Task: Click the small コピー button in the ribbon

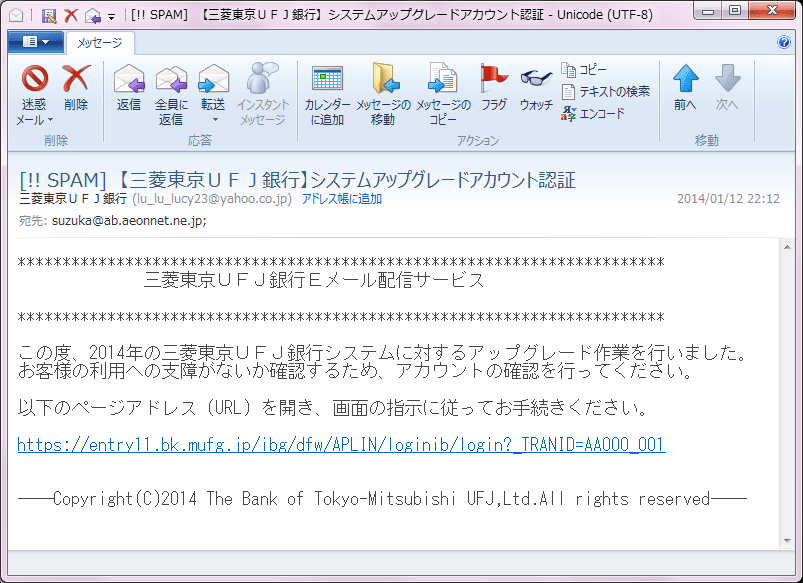Action: 584,69
